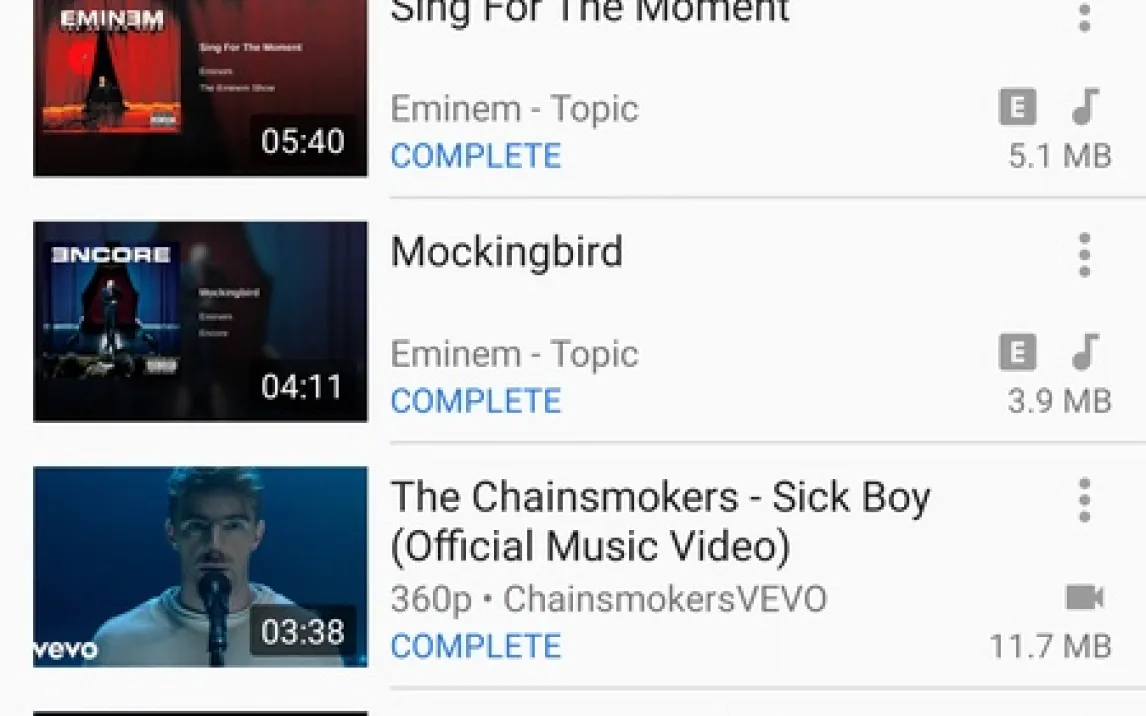
Task: Select the Mockingbird title
Action: [x=506, y=253]
